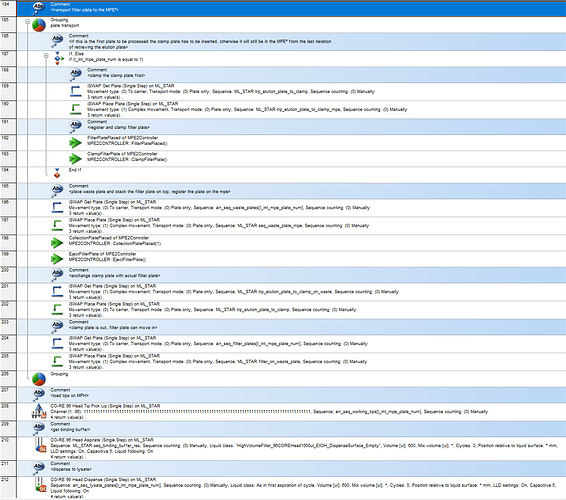Select the highlighted transport filter plate comment row

[x=291, y=9]
